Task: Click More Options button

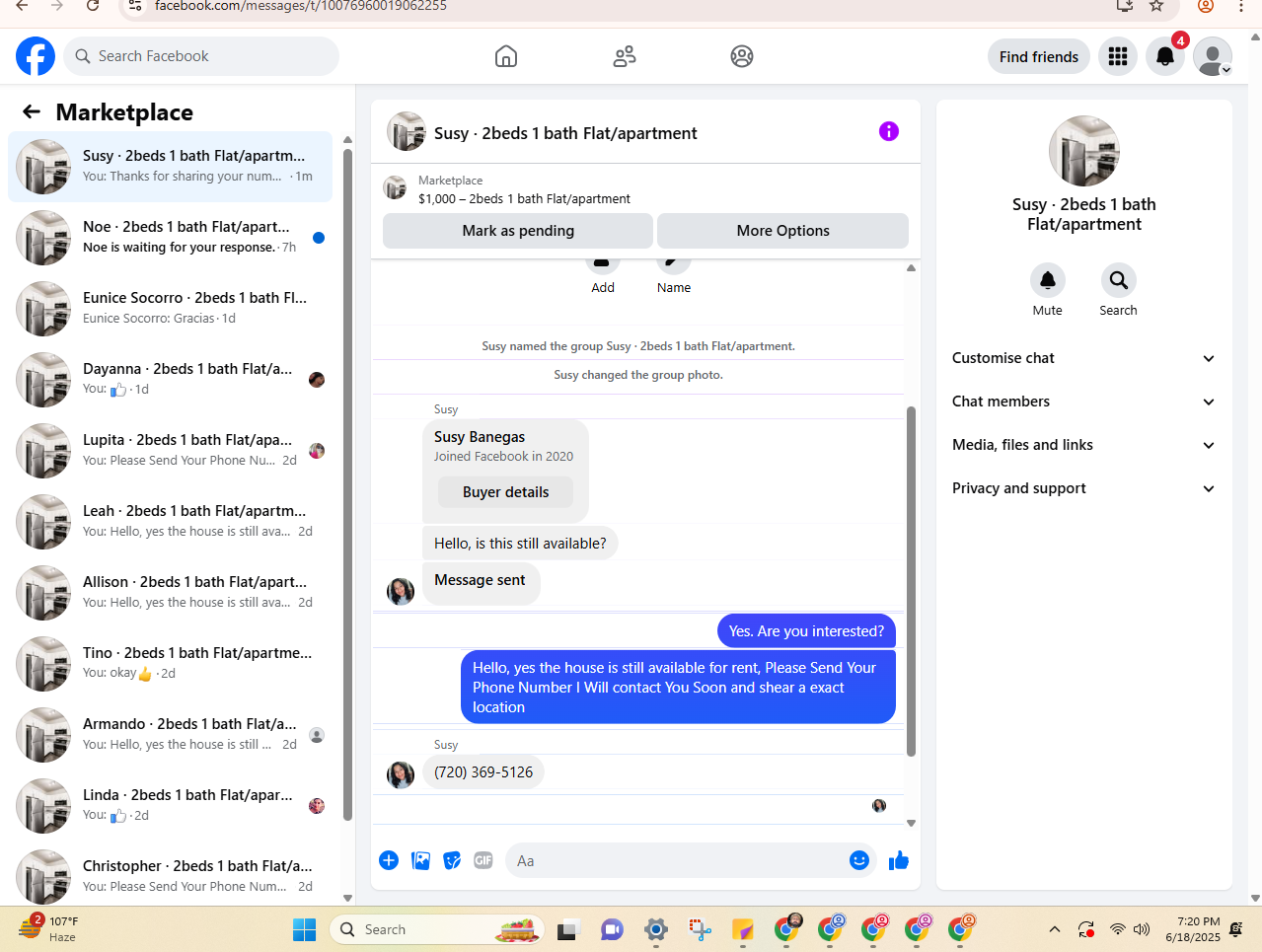Action: point(782,231)
